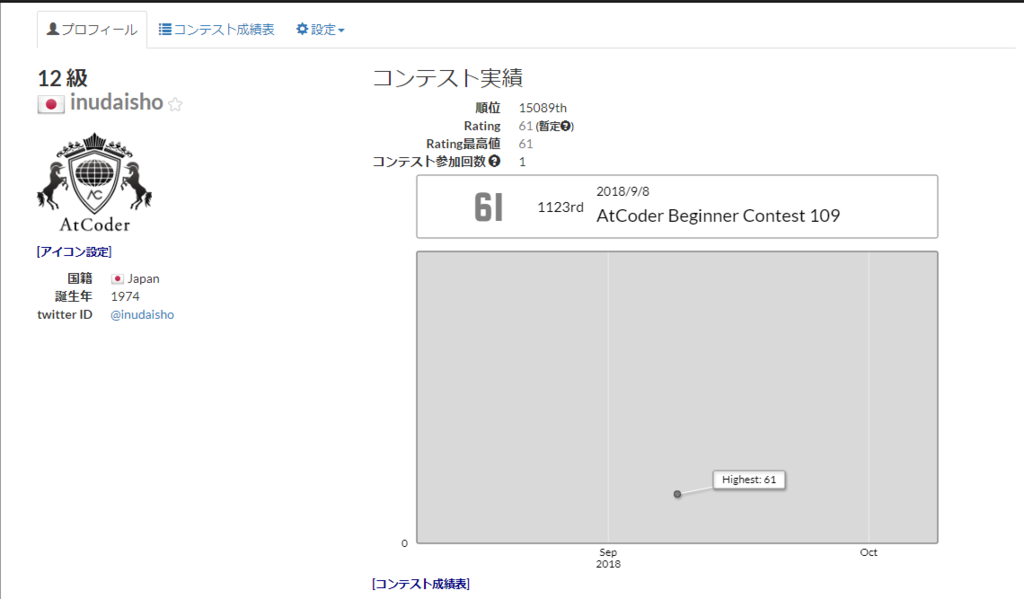Click the star icon next to inudaisho
The height and width of the screenshot is (599, 1024).
coord(175,104)
